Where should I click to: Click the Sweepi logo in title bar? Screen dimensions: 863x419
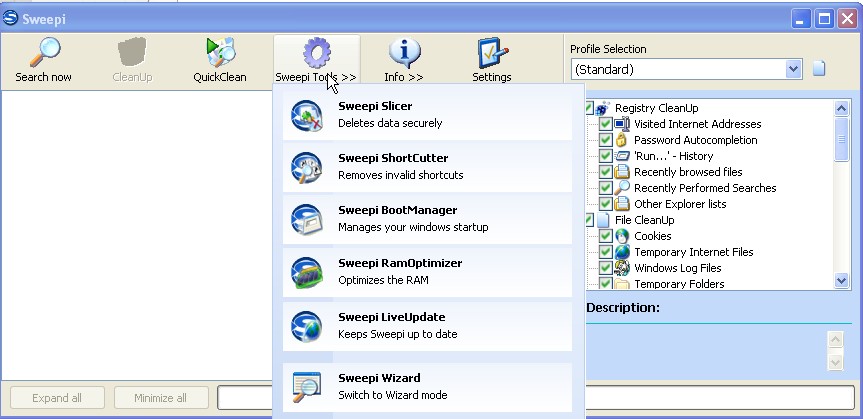10,19
